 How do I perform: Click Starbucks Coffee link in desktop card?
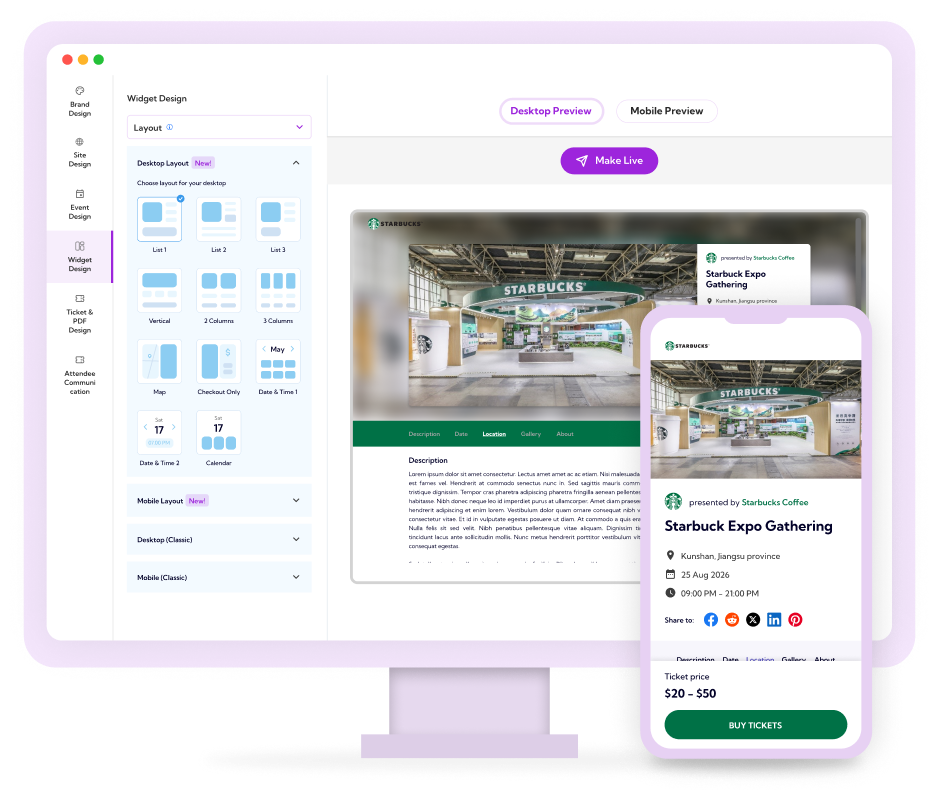774,258
